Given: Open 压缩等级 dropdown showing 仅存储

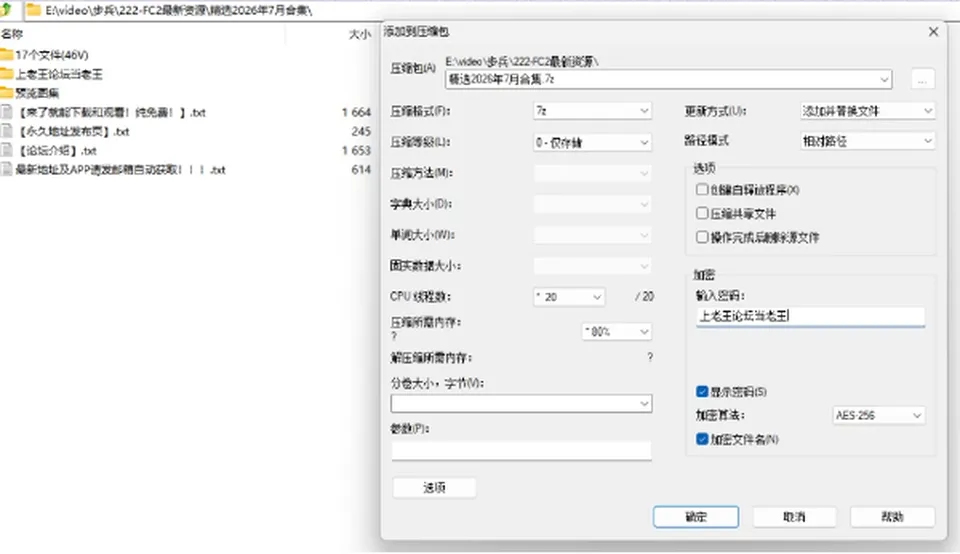Looking at the screenshot, I should pyautogui.click(x=592, y=142).
